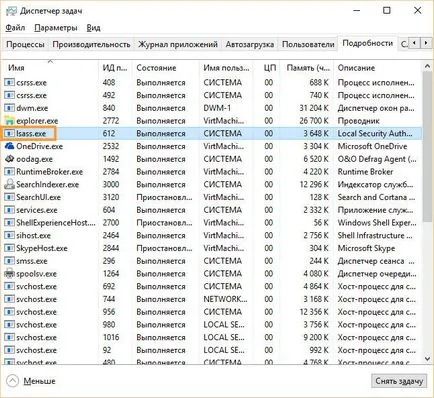Click the SearchUI.exe process icon
Screen dimensions: 434x398
click(x=9, y=197)
